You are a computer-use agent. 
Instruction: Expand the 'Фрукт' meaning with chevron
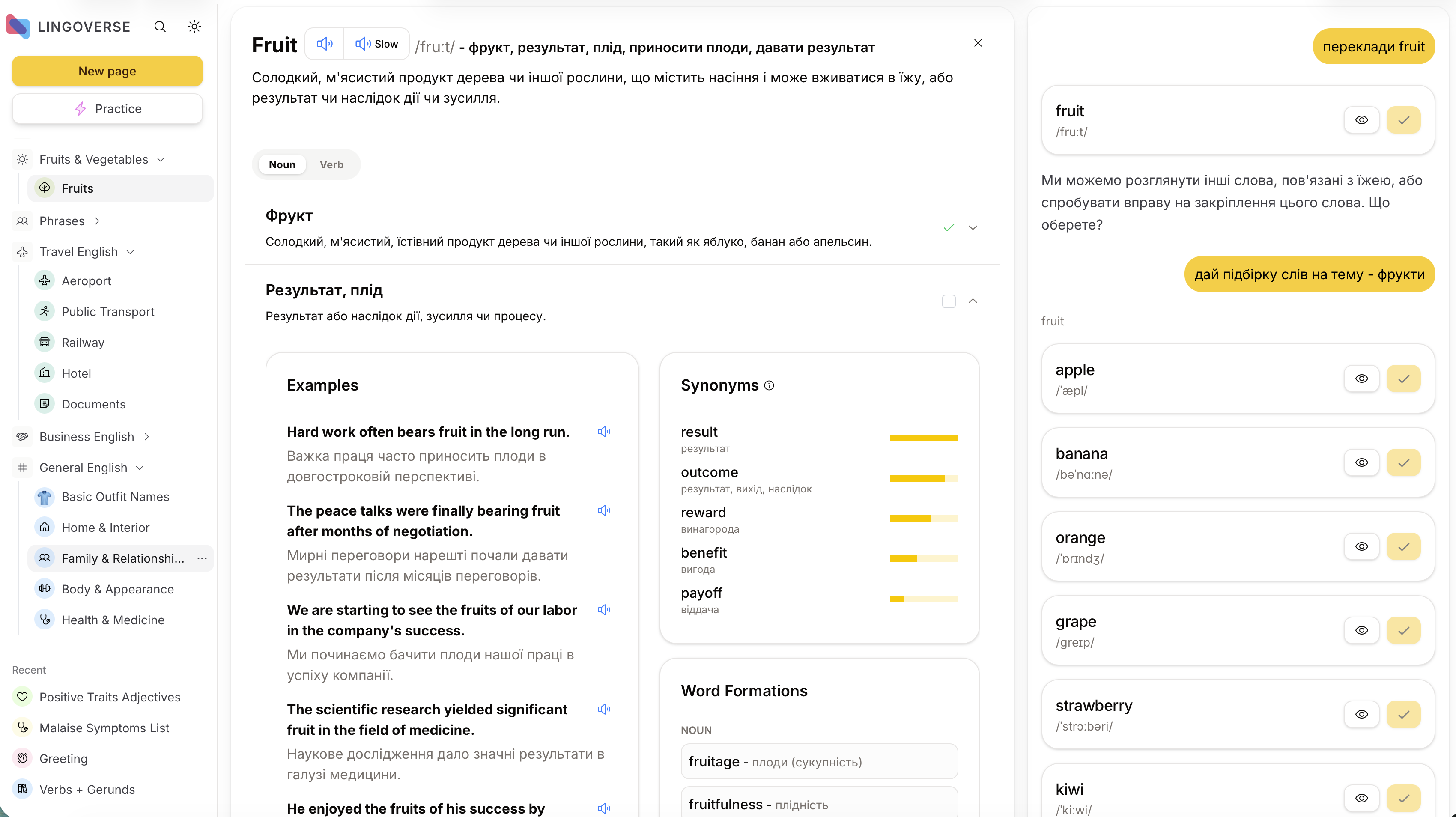pos(973,228)
